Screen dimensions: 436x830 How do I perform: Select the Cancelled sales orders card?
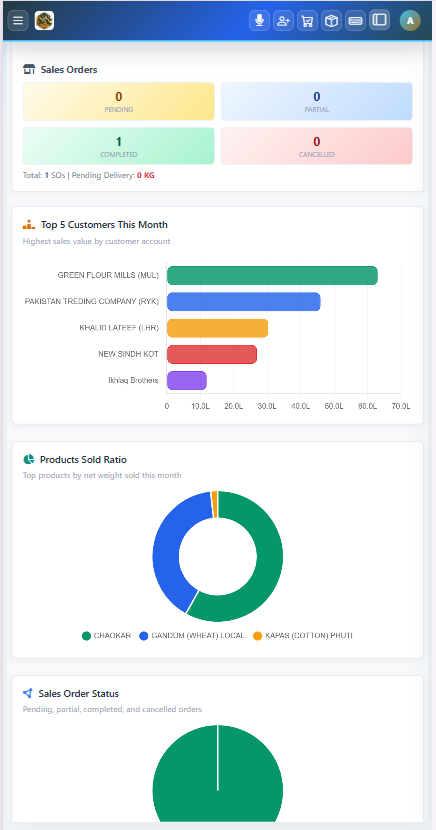tap(316, 146)
